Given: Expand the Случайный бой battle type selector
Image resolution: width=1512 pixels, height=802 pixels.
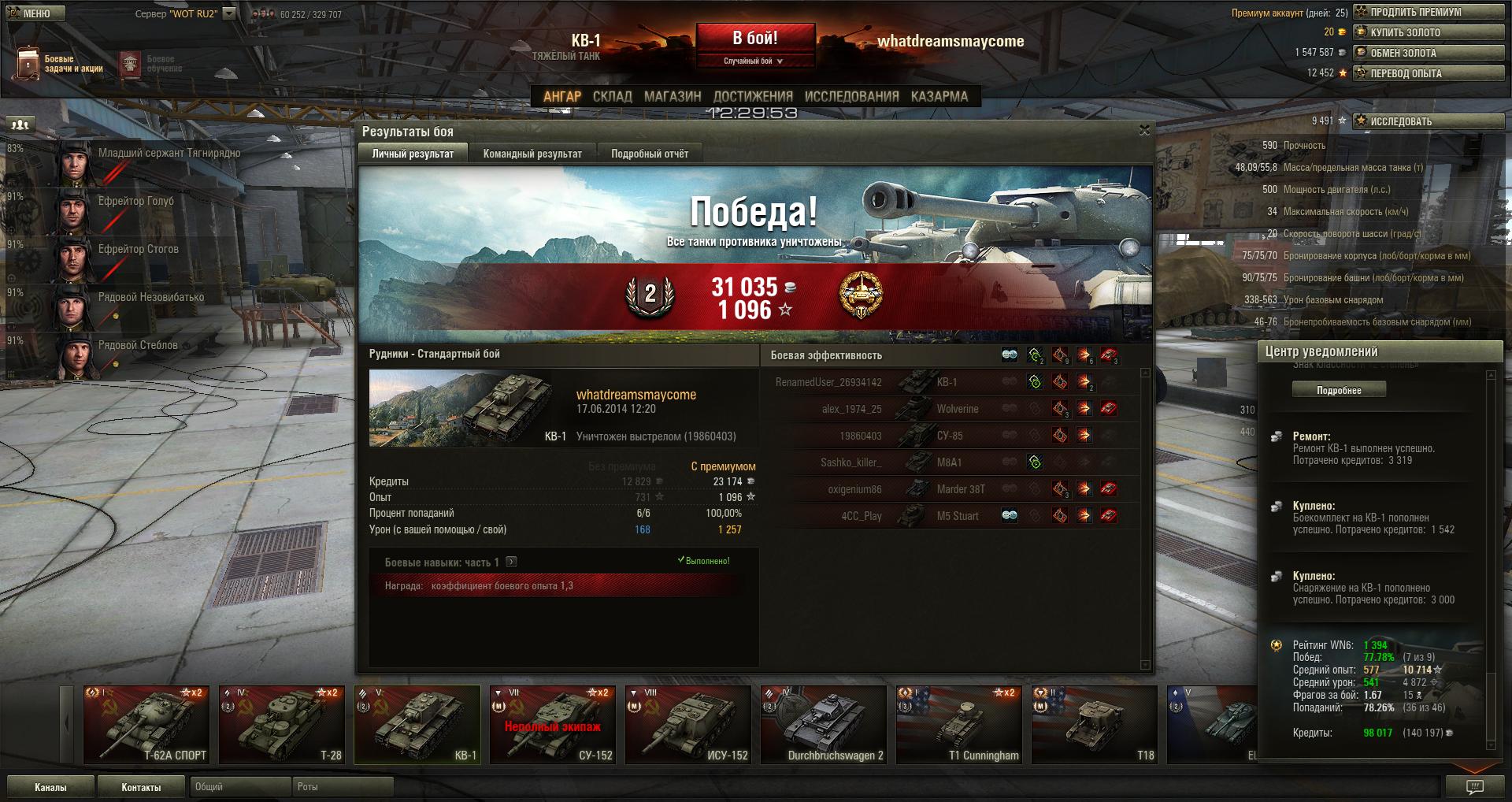Looking at the screenshot, I should 754,61.
